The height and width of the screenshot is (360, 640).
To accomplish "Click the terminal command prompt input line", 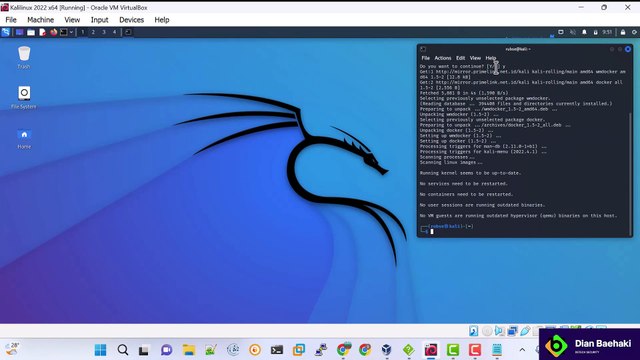I will 524,231.
